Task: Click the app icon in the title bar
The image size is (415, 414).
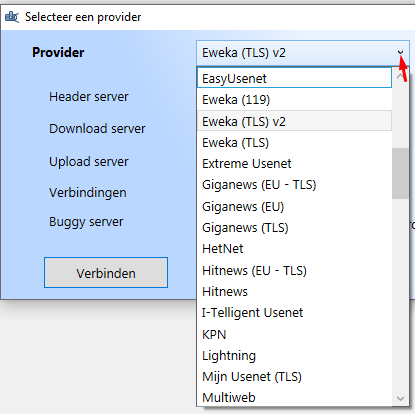Action: pos(12,17)
